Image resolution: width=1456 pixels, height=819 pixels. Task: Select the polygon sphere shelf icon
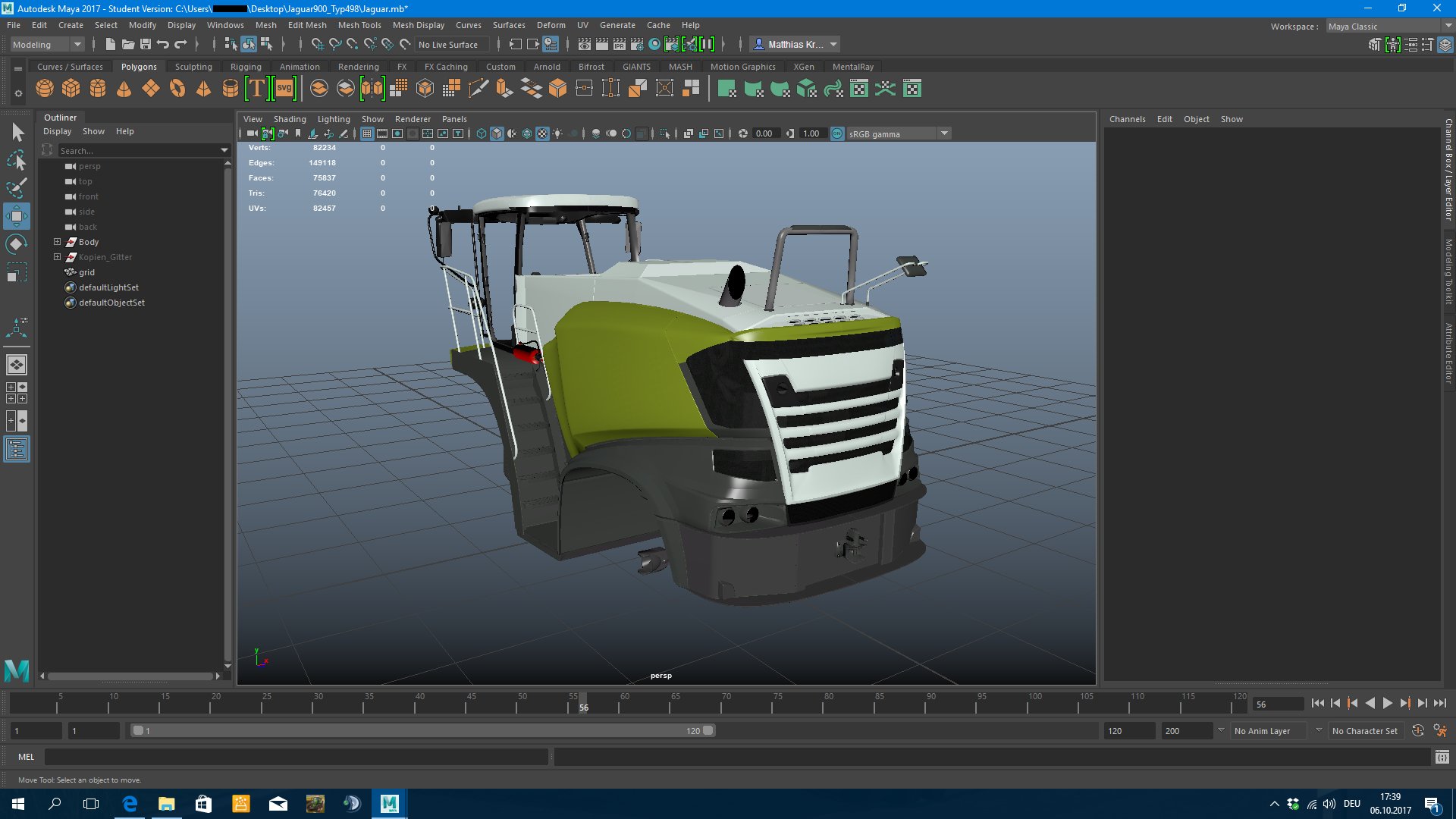pos(45,89)
